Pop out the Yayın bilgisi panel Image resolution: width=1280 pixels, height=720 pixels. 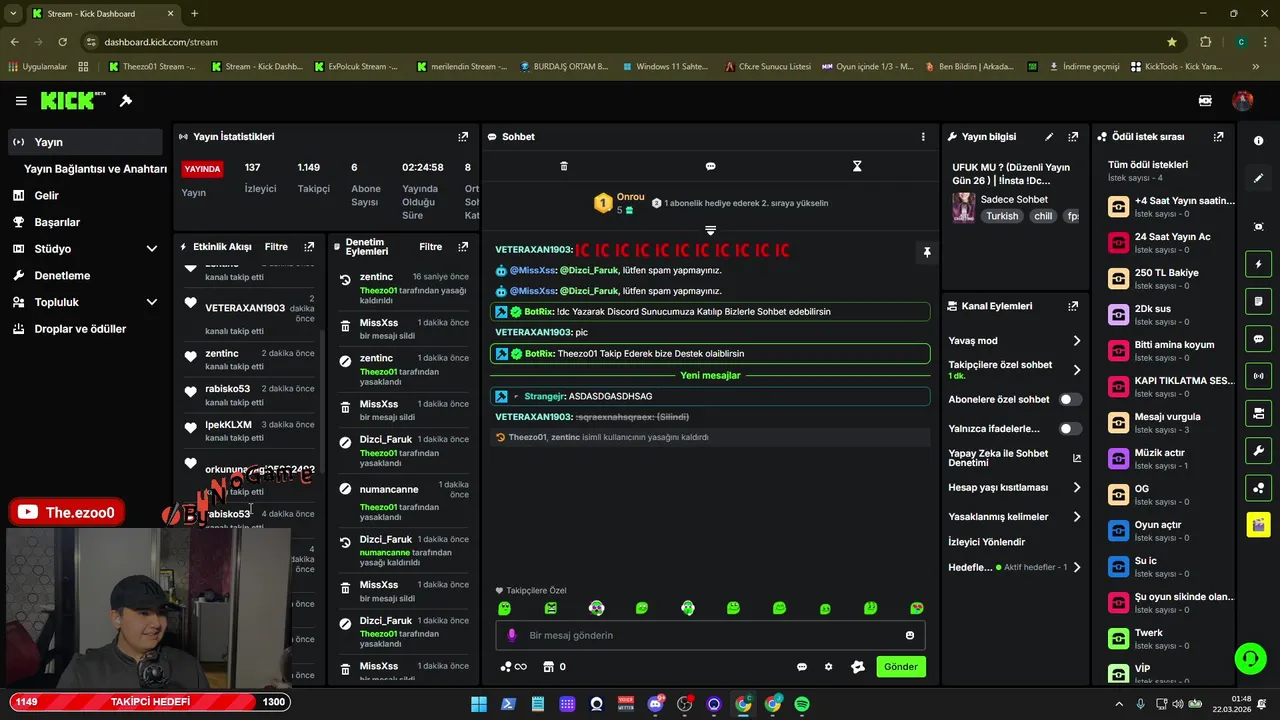tap(1073, 137)
